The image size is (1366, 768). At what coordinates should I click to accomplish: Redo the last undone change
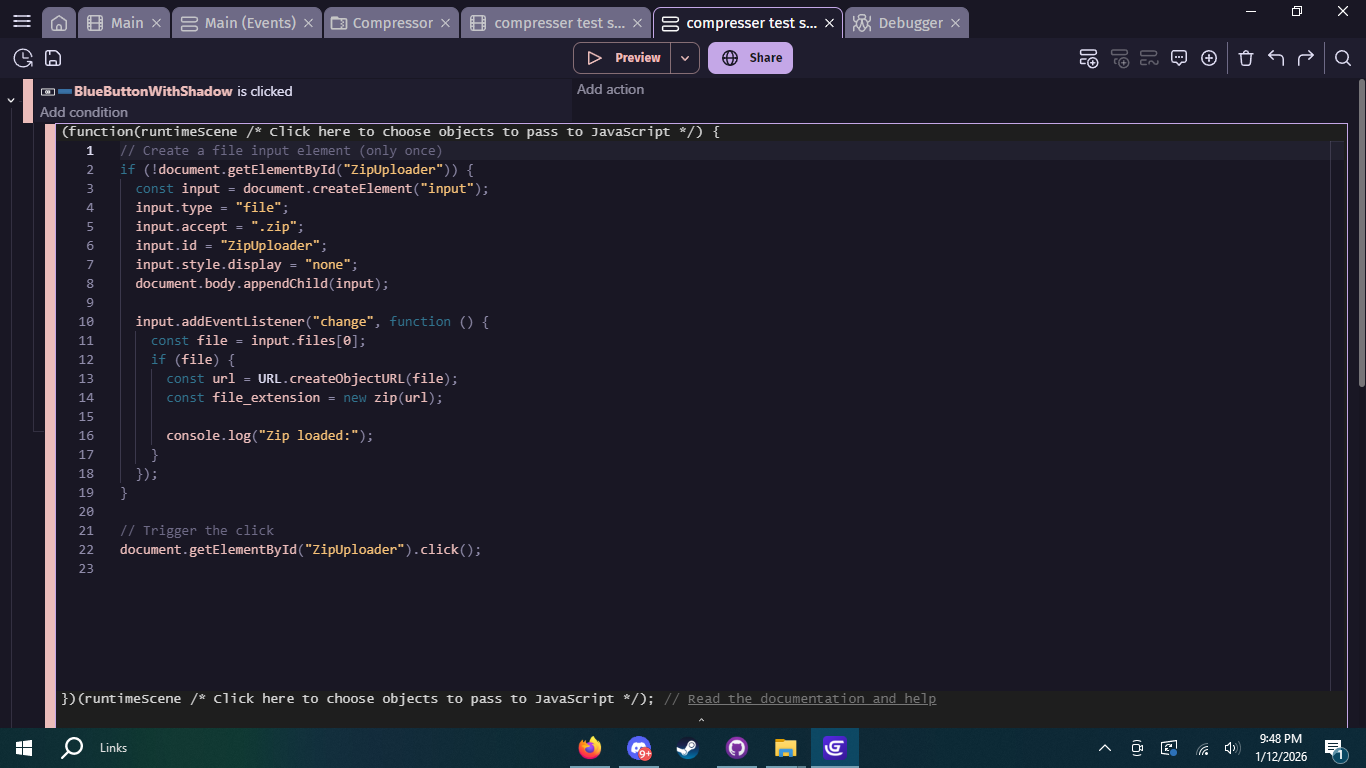point(1306,58)
